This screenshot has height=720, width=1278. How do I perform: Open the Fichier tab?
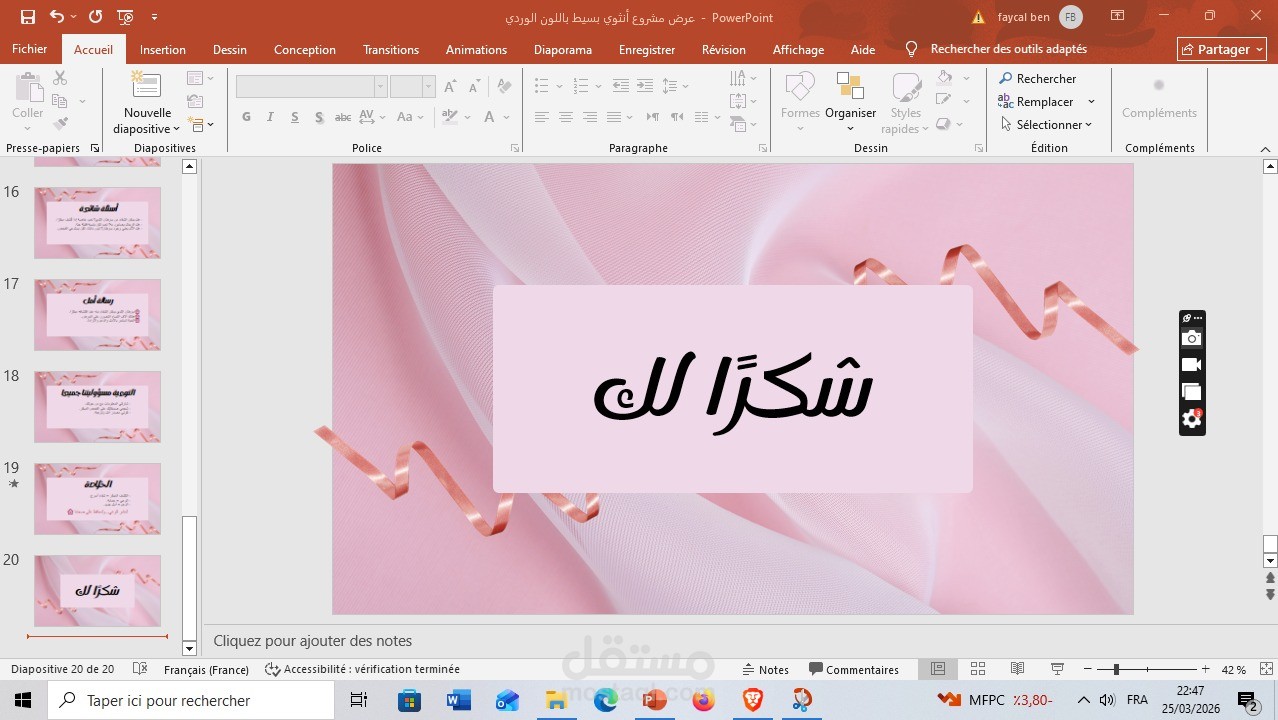(x=30, y=49)
